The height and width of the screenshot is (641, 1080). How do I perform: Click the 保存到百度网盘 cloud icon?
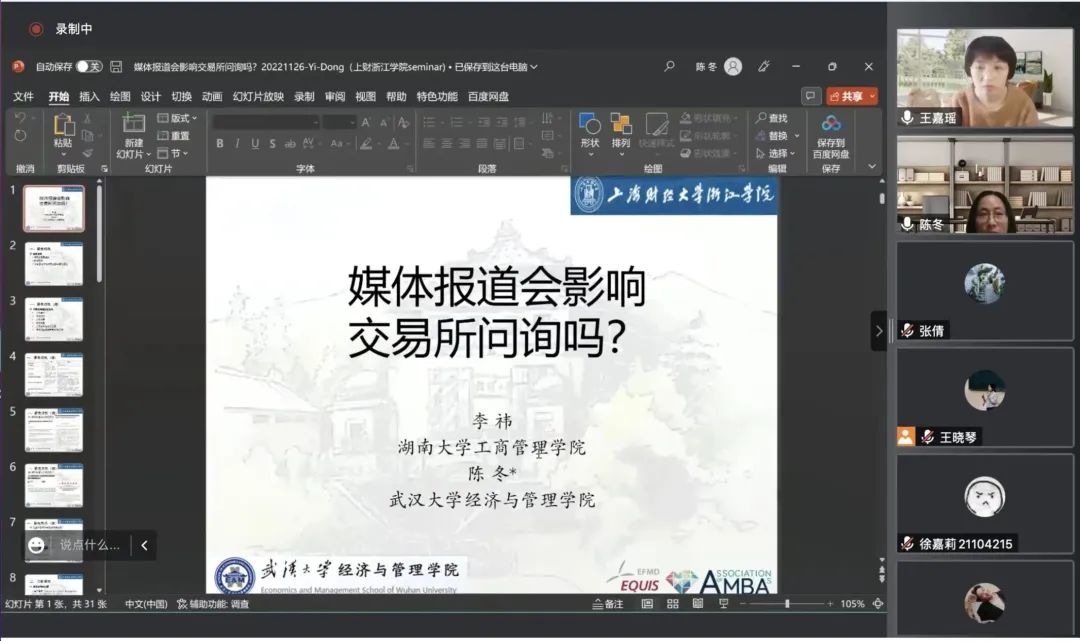pyautogui.click(x=831, y=124)
